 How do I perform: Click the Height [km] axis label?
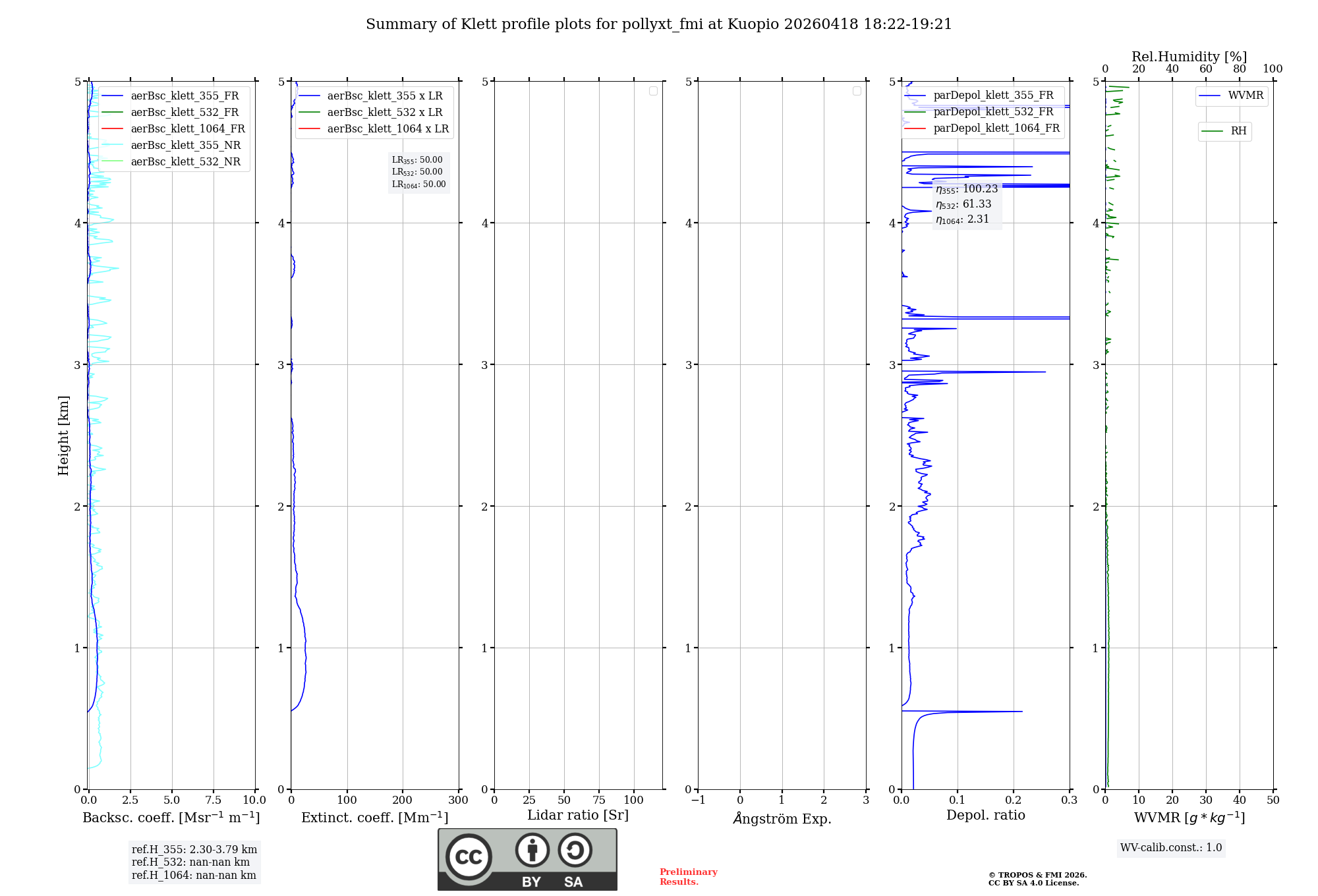(63, 435)
